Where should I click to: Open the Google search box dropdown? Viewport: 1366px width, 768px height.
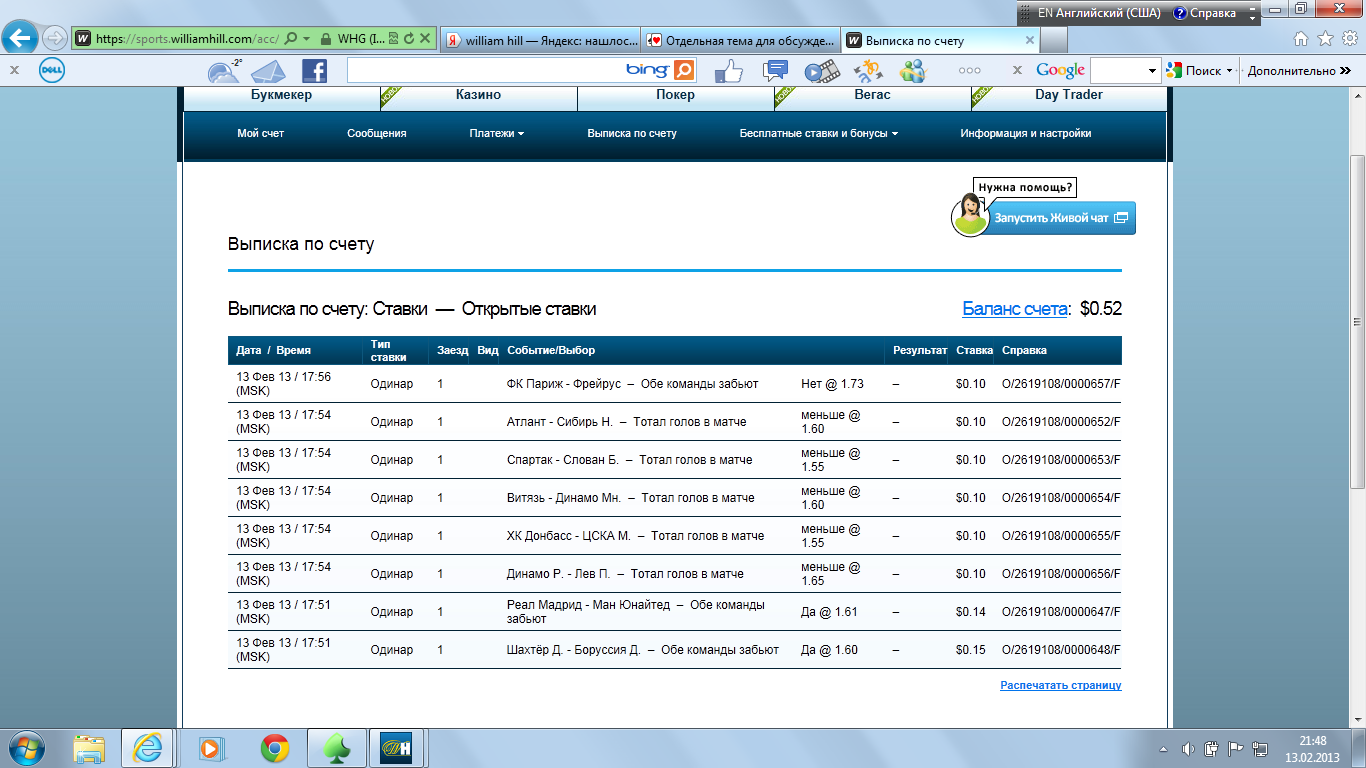pos(1152,71)
